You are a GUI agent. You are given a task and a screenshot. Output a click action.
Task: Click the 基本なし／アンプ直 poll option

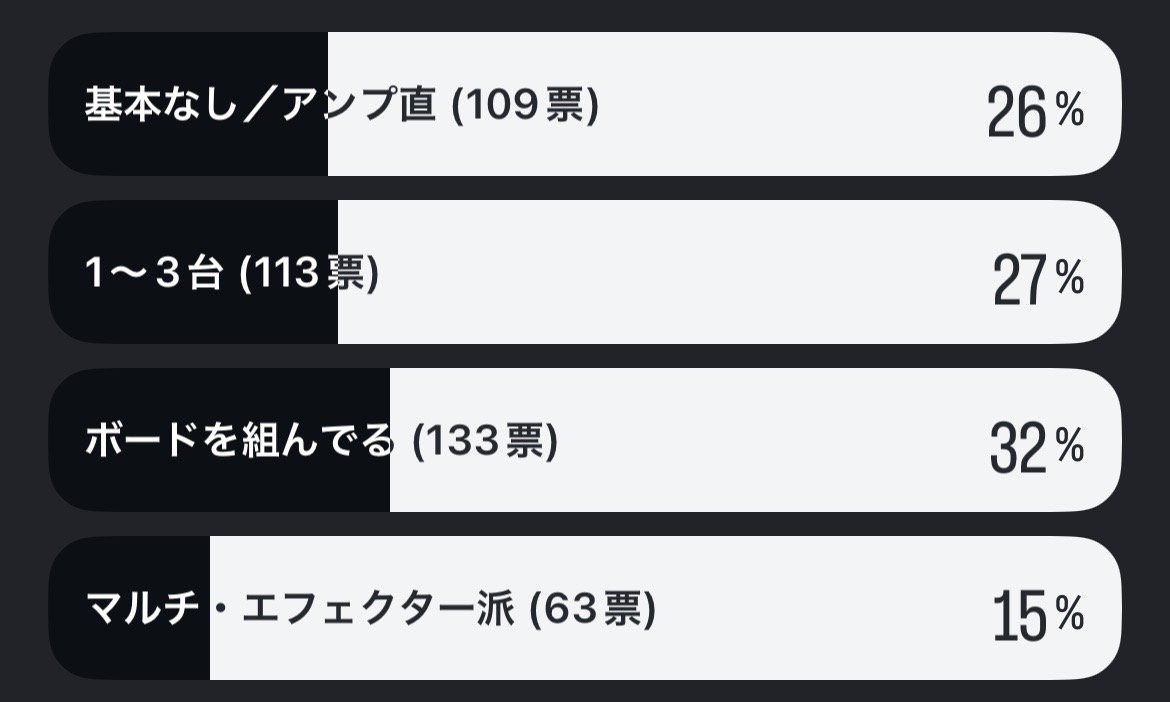[x=260, y=105]
